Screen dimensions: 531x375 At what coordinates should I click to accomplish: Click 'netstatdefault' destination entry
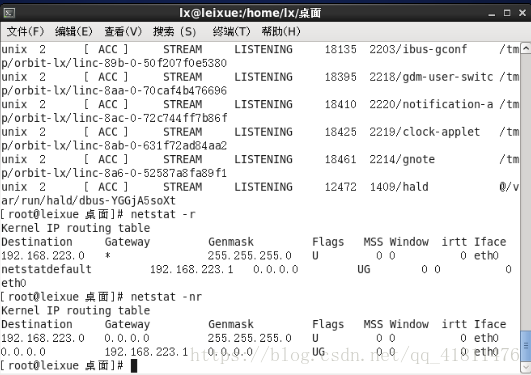coord(46,269)
